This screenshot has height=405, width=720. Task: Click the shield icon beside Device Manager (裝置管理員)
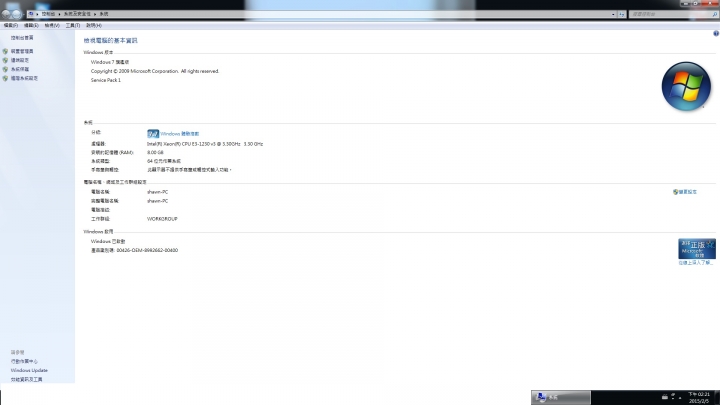point(5,51)
